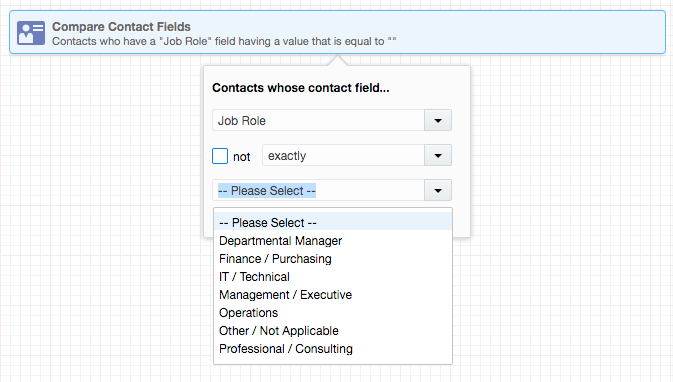Click the "Contacts whose contact field..." heading
This screenshot has width=673, height=382.
click(300, 88)
